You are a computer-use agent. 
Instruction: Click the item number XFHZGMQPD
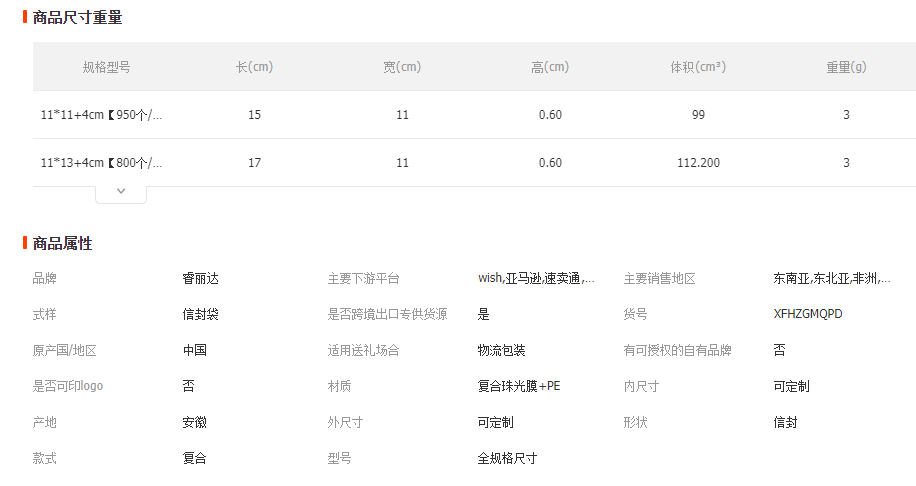click(808, 314)
